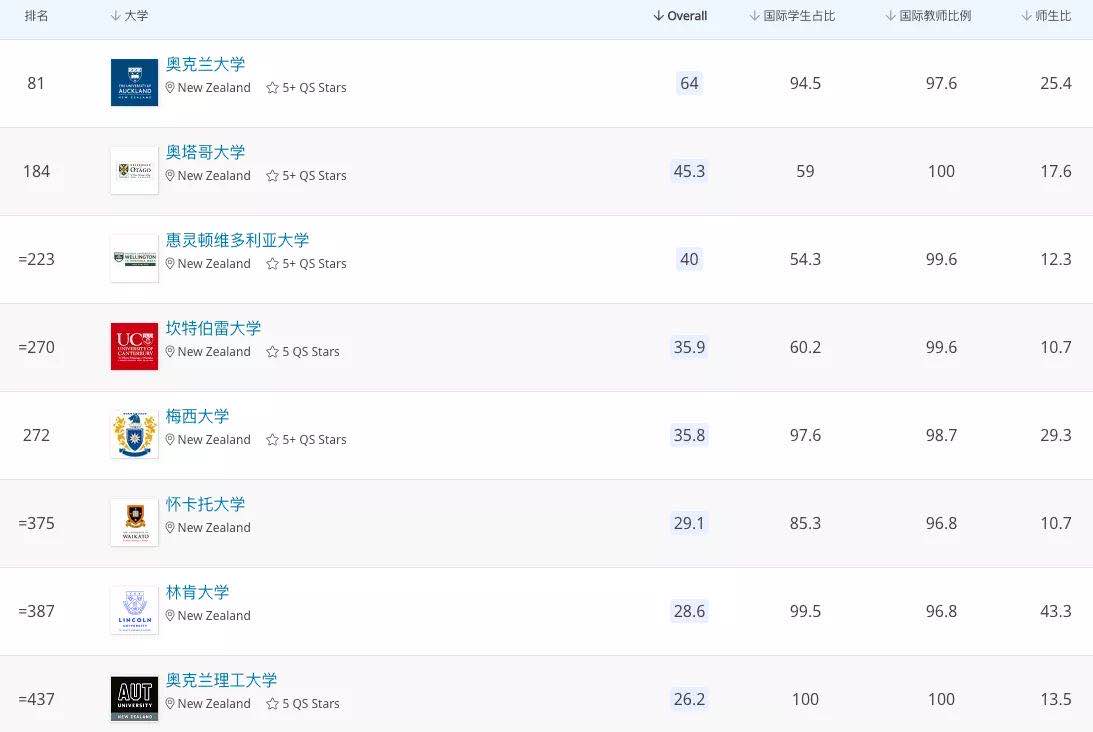Click the location pin icon for 奥克兰大学
The height and width of the screenshot is (732, 1093).
click(x=169, y=88)
